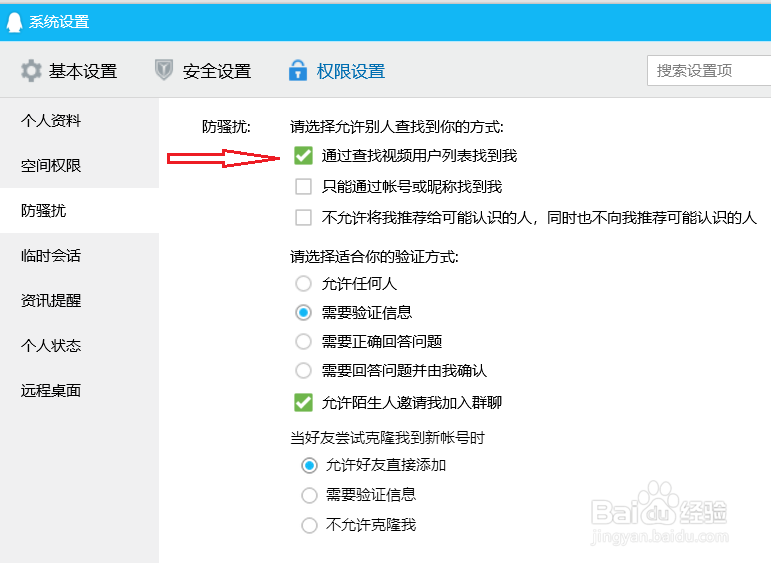771x563 pixels.
Task: Check 不允许将我推荐给可能认识的人 checkbox
Action: (x=303, y=217)
